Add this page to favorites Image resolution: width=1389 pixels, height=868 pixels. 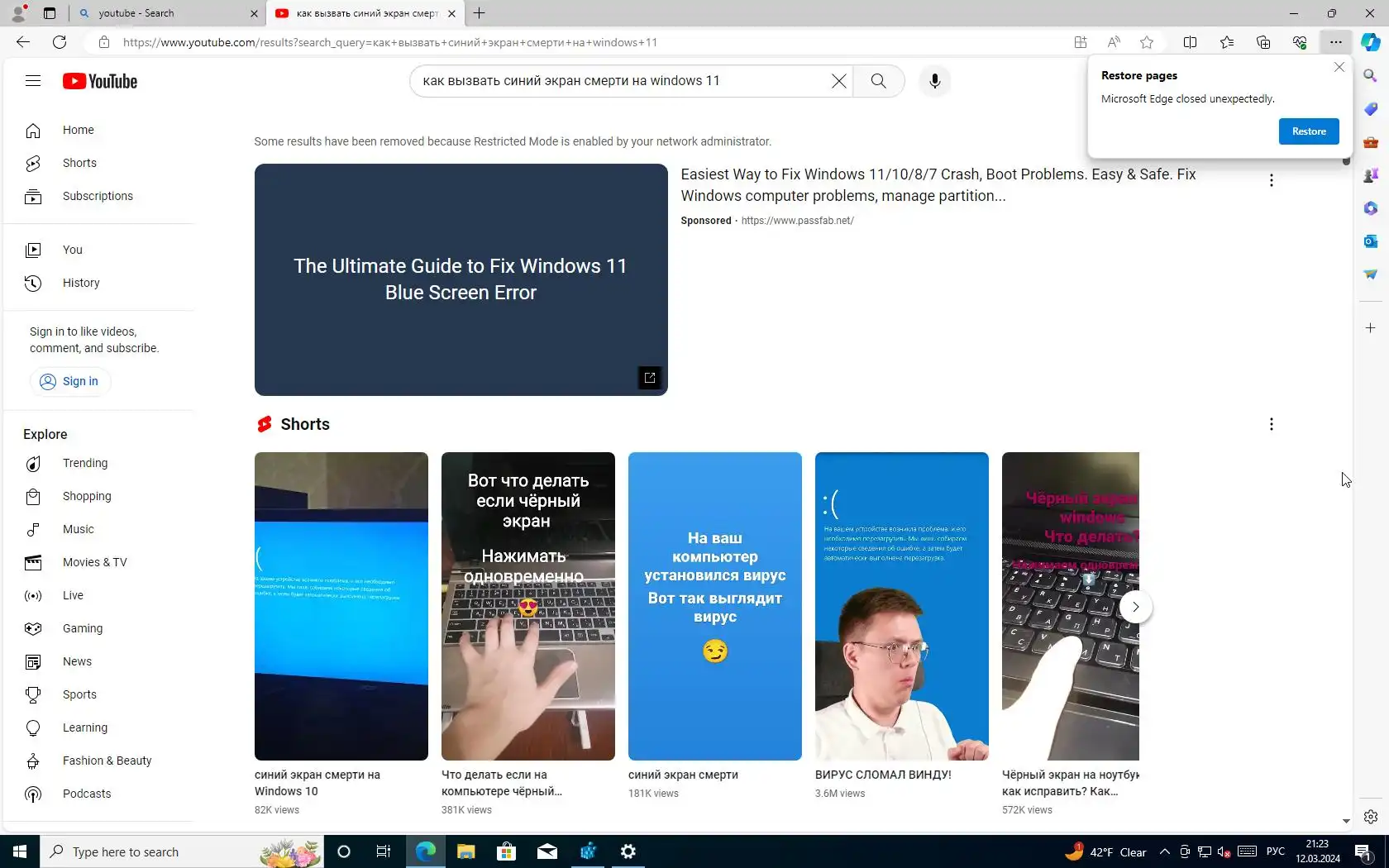pos(1147,42)
